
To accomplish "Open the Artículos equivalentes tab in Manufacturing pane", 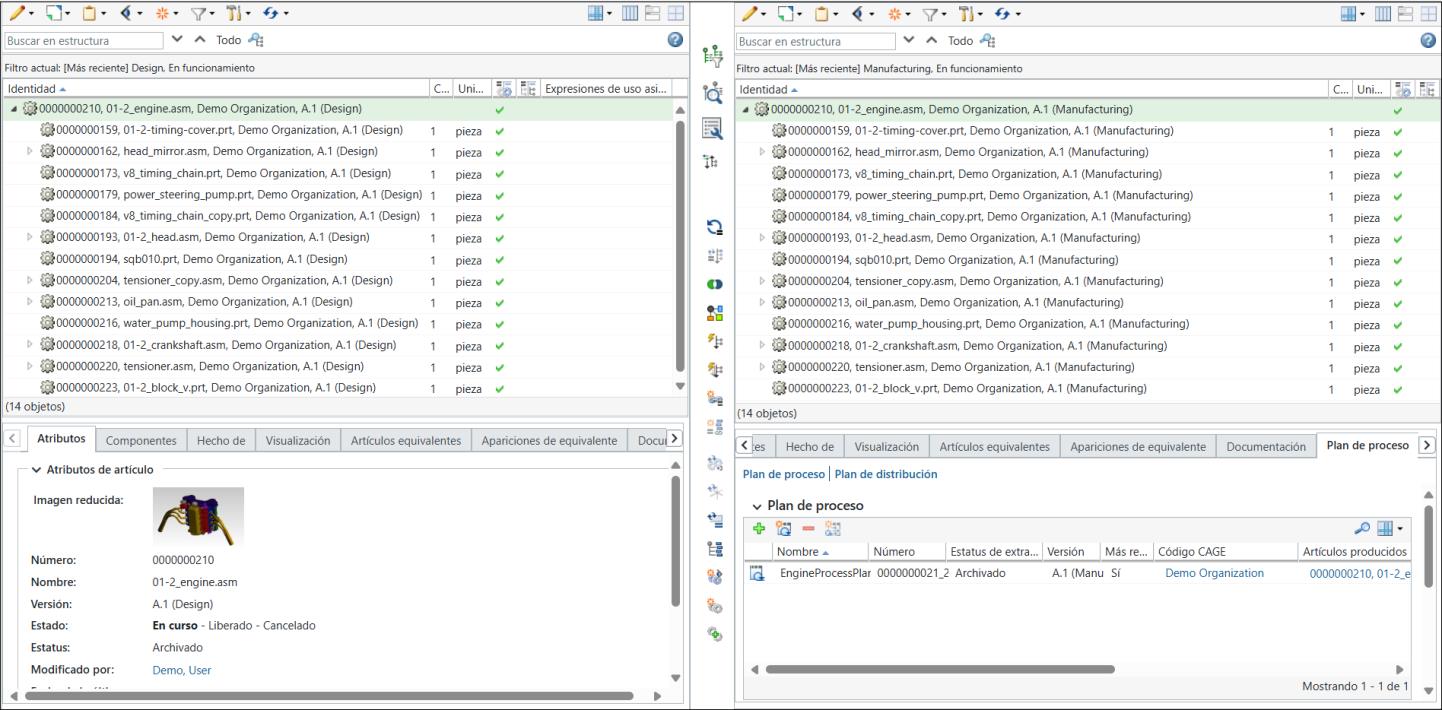I will pos(994,447).
